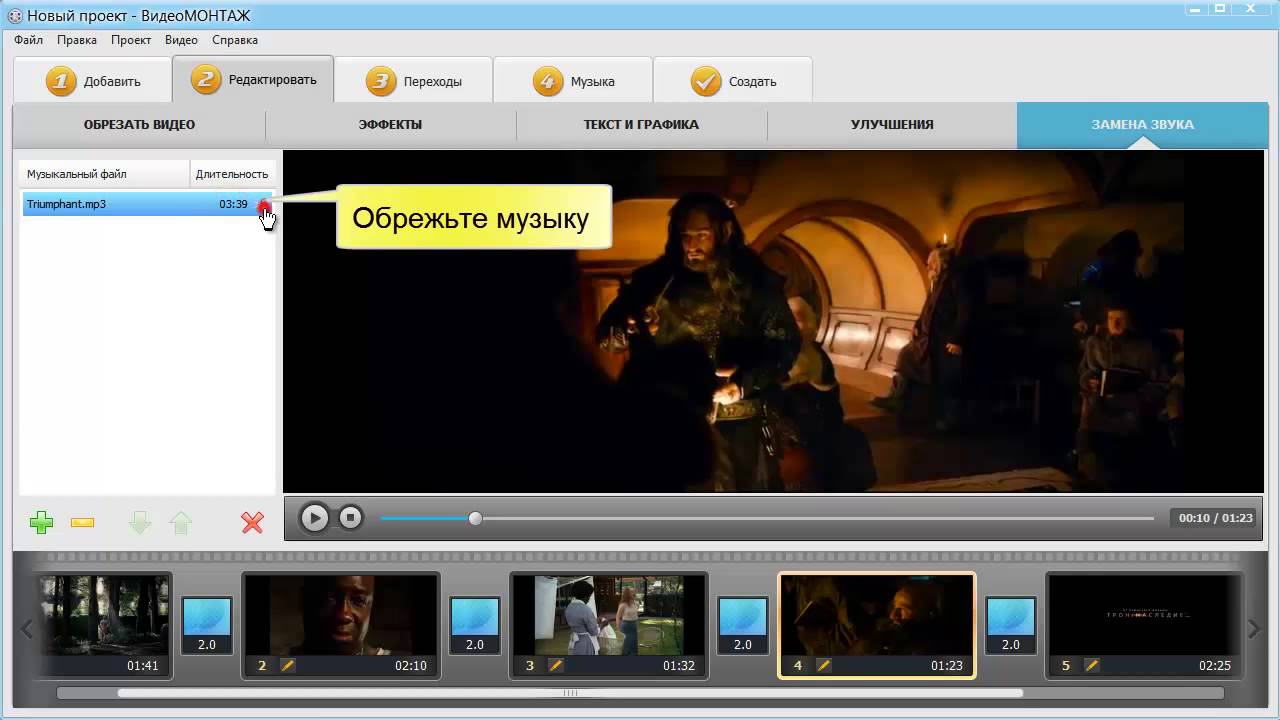Move music track up with green arrow
Image resolution: width=1280 pixels, height=720 pixels.
coord(180,522)
